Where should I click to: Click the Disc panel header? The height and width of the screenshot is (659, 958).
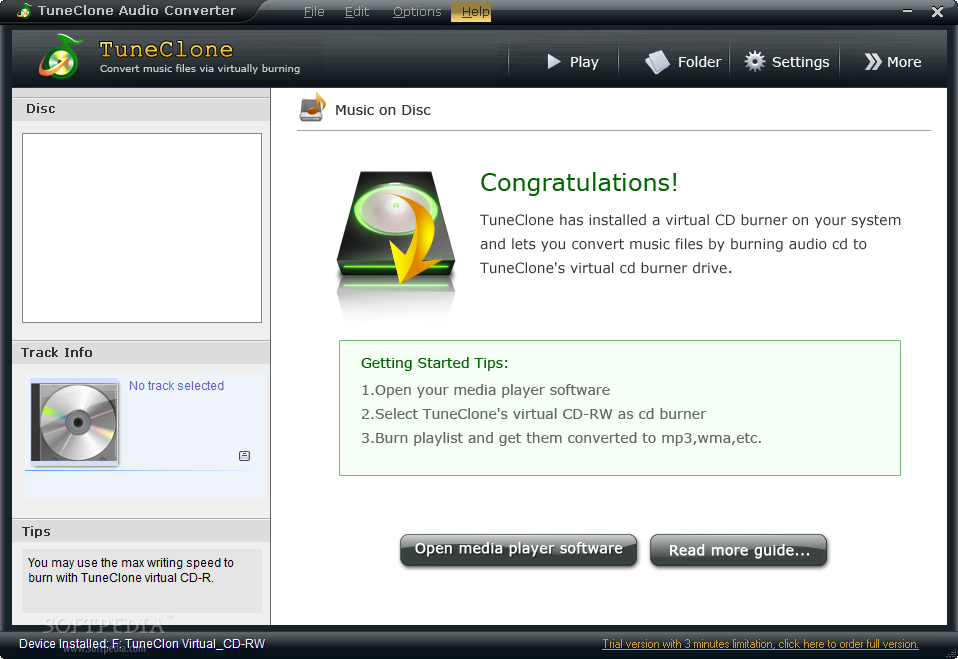point(141,109)
